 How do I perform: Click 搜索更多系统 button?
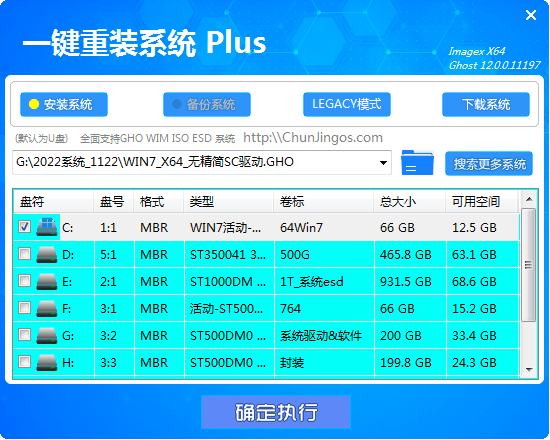pyautogui.click(x=489, y=164)
